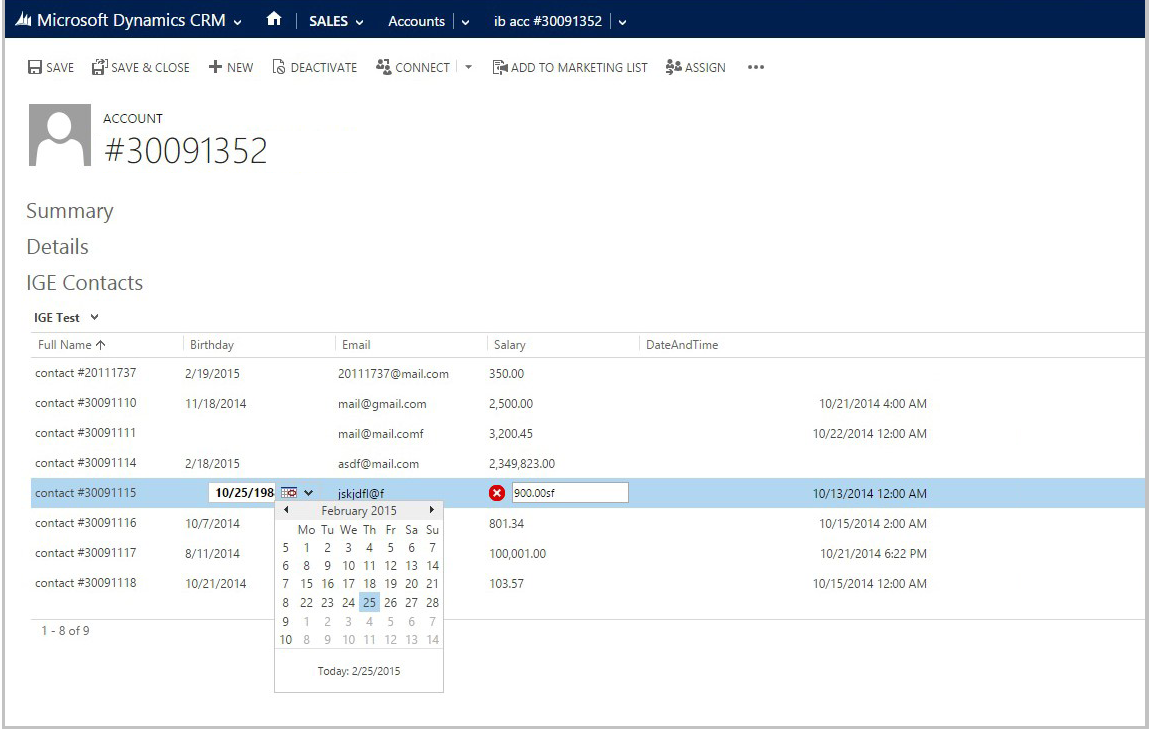Click the Save & Close icon
The image size is (1151, 730).
99,68
